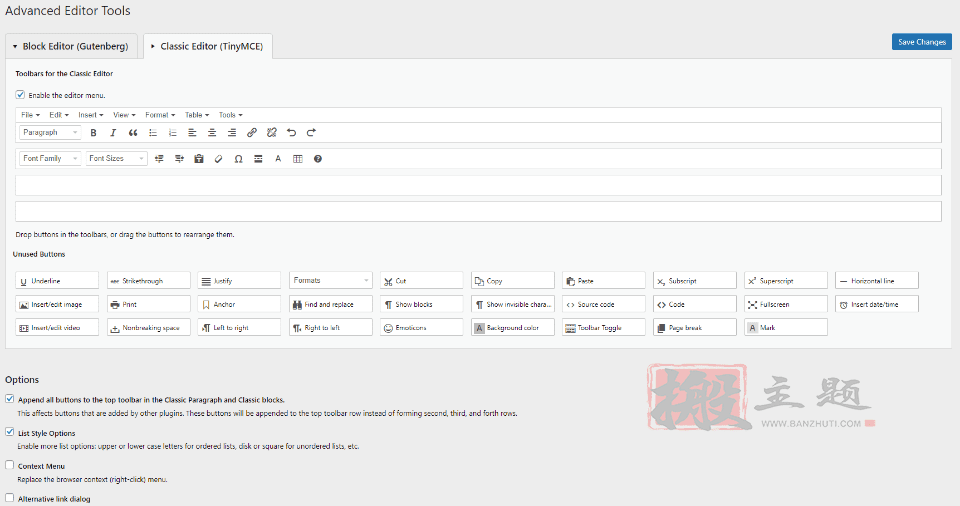Click the Background color unused button
The height and width of the screenshot is (506, 960).
[513, 328]
